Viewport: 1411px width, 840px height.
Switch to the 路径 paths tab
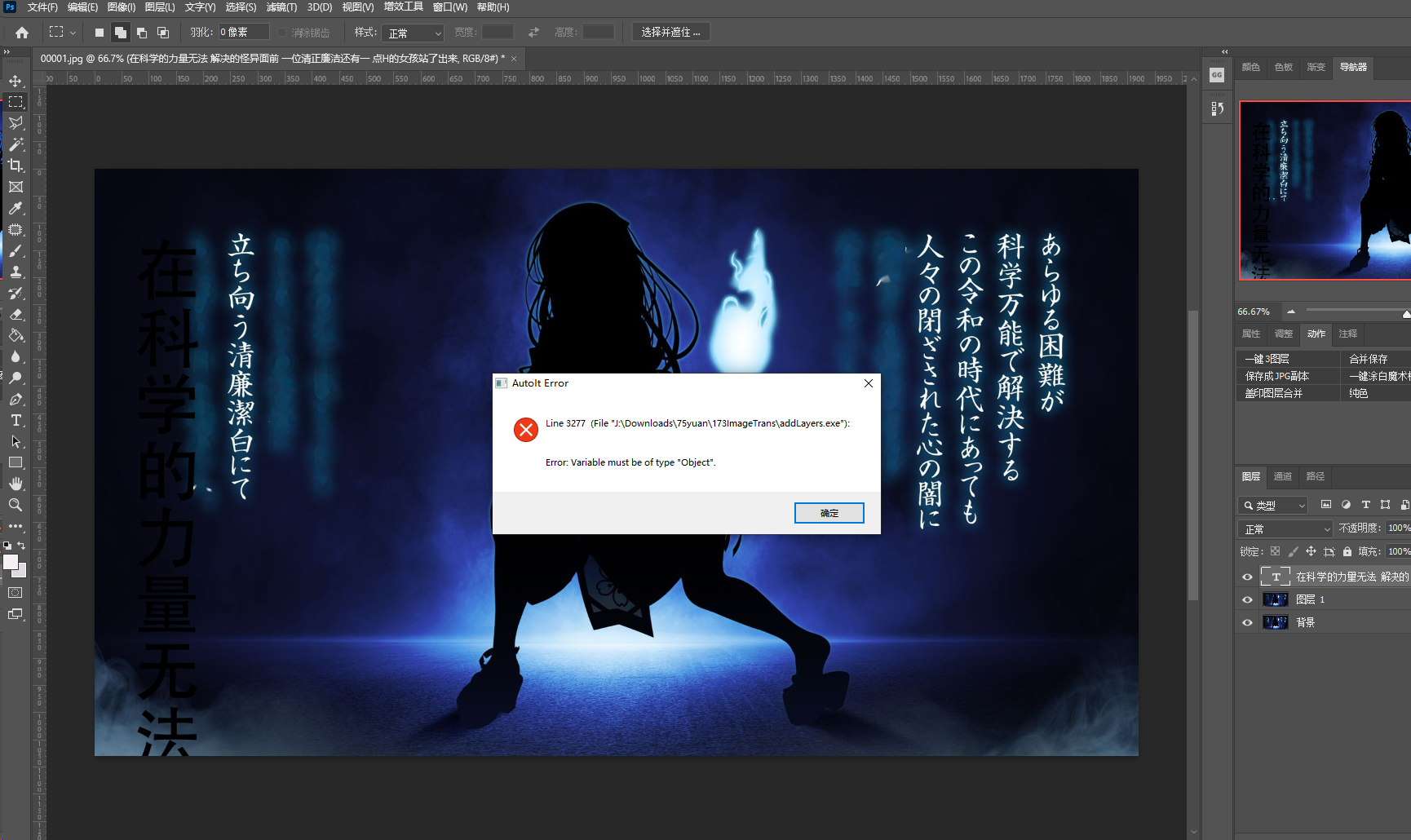1315,476
